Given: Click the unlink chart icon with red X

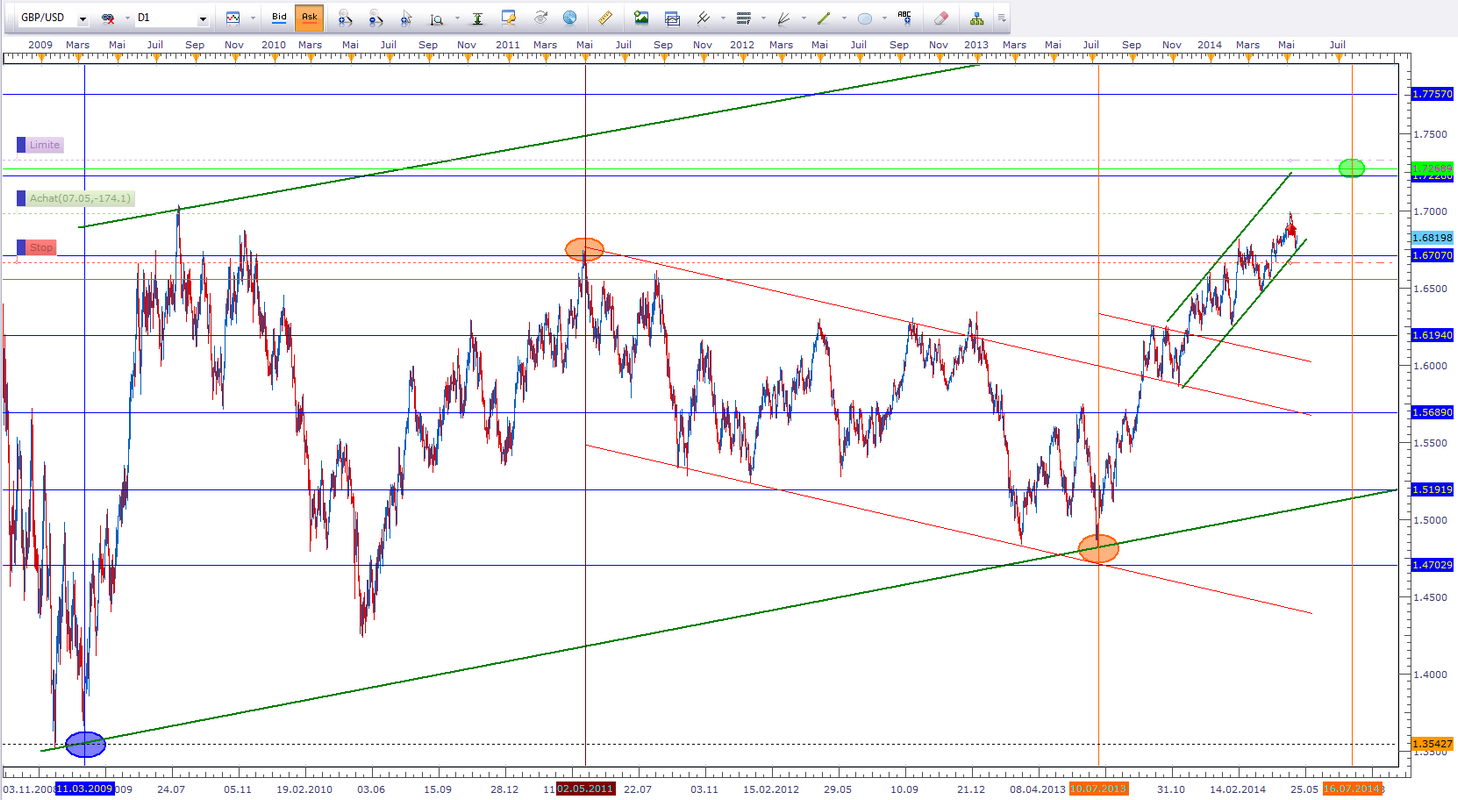Looking at the screenshot, I should tap(106, 18).
